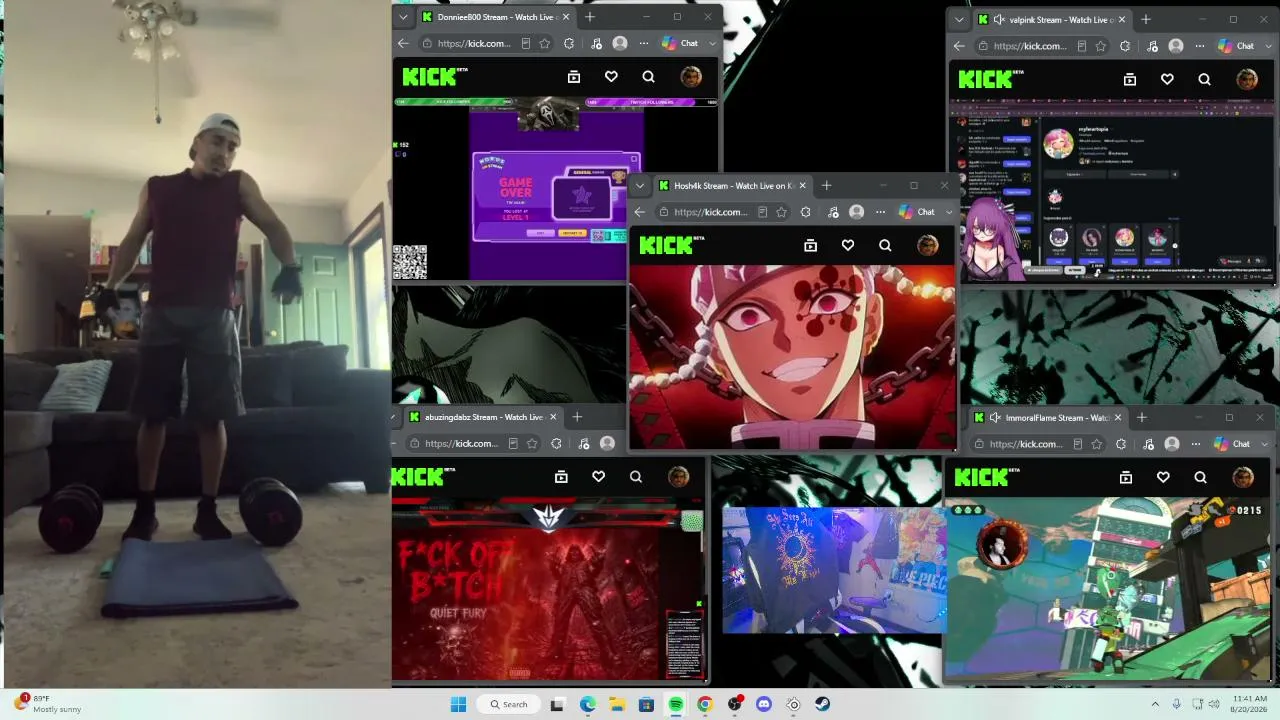Favorite the page in the valpink address bar
This screenshot has height=720, width=1280.
click(x=1101, y=46)
